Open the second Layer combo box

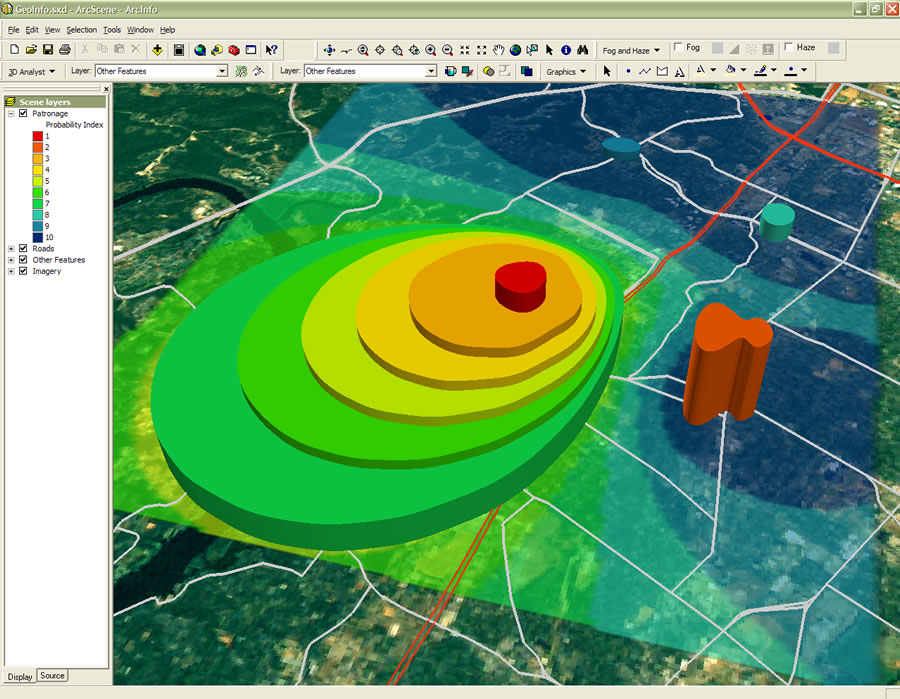(431, 71)
